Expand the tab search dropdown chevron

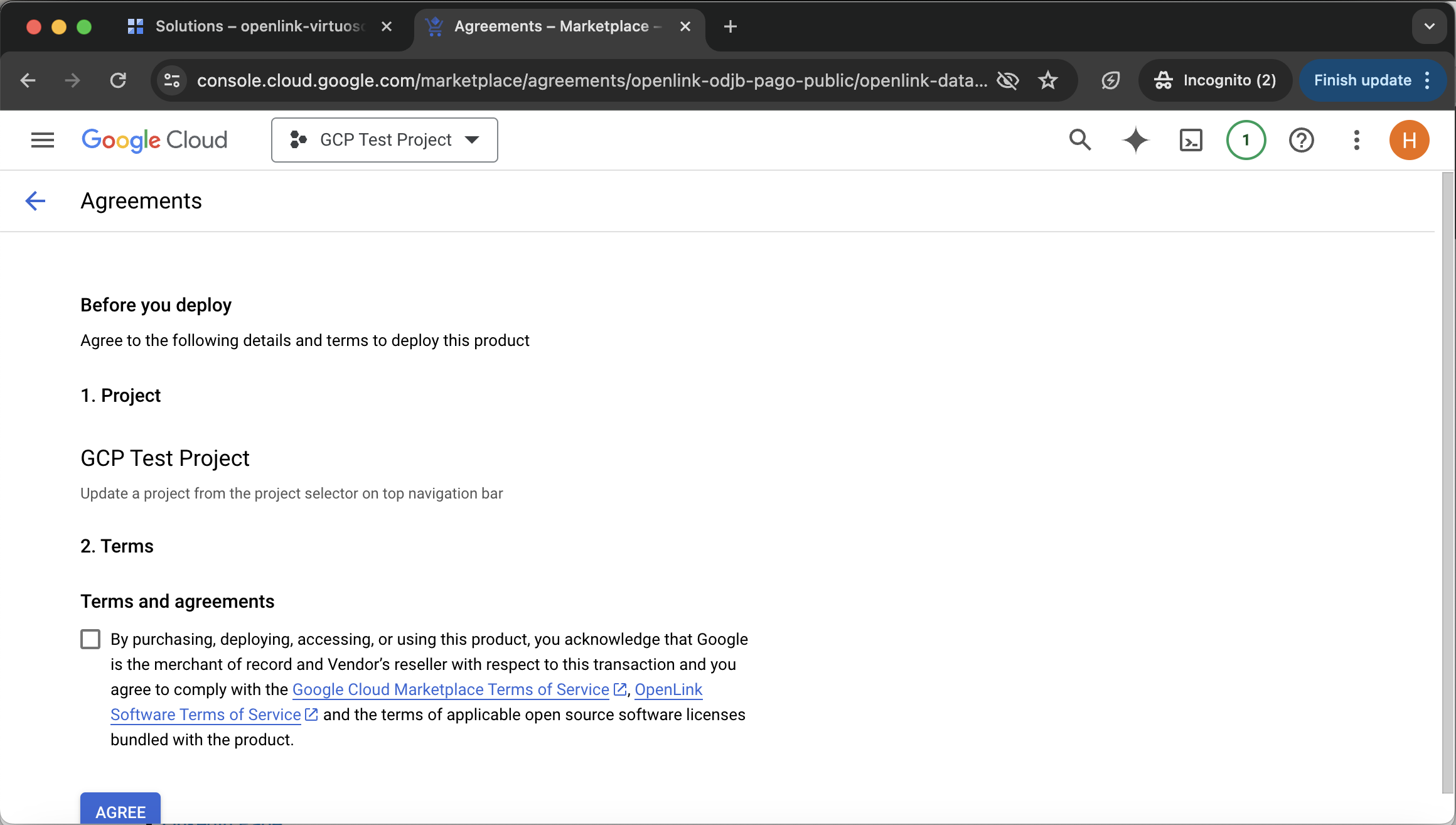coord(1429,26)
